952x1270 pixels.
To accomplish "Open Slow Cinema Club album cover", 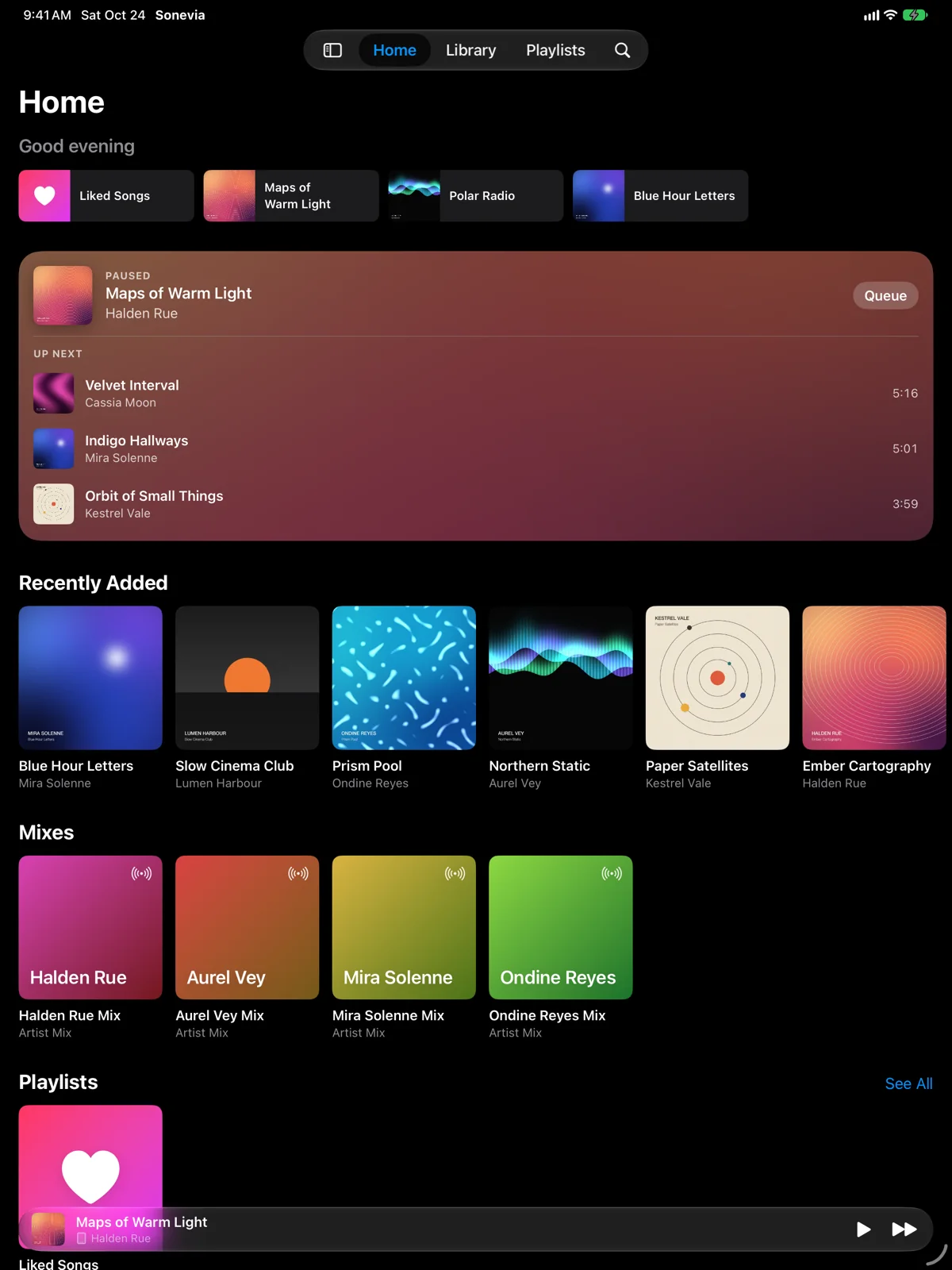I will tap(248, 678).
